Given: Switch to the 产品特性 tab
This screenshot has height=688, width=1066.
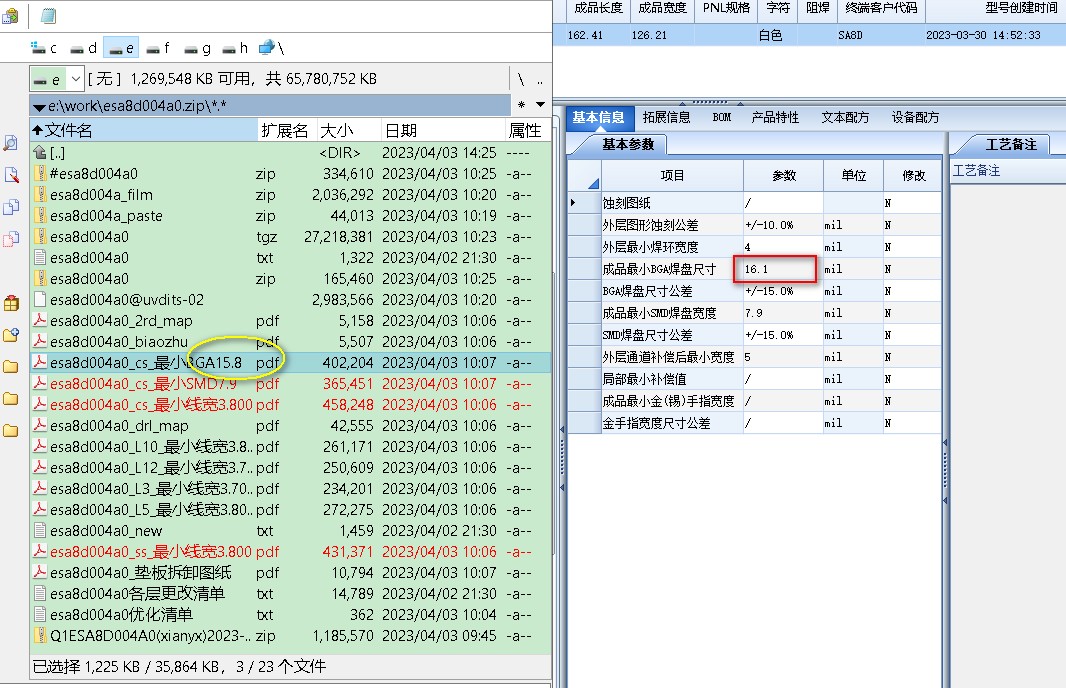Looking at the screenshot, I should tap(775, 118).
